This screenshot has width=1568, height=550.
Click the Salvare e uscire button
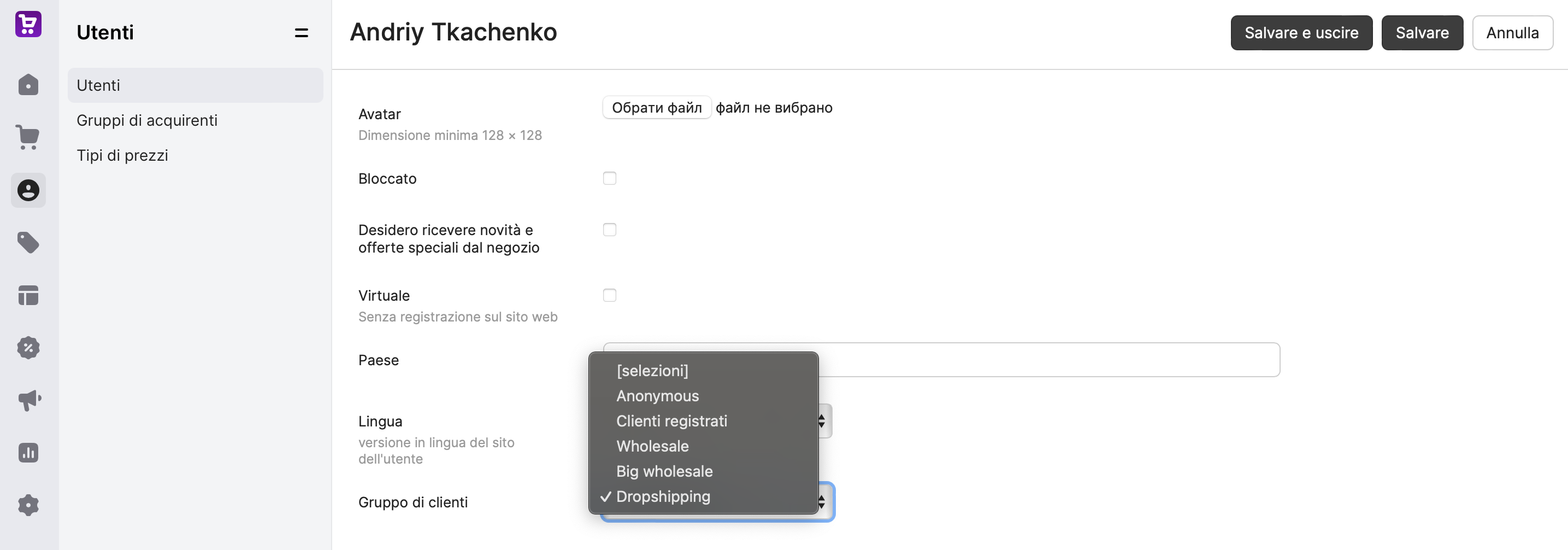pos(1301,33)
